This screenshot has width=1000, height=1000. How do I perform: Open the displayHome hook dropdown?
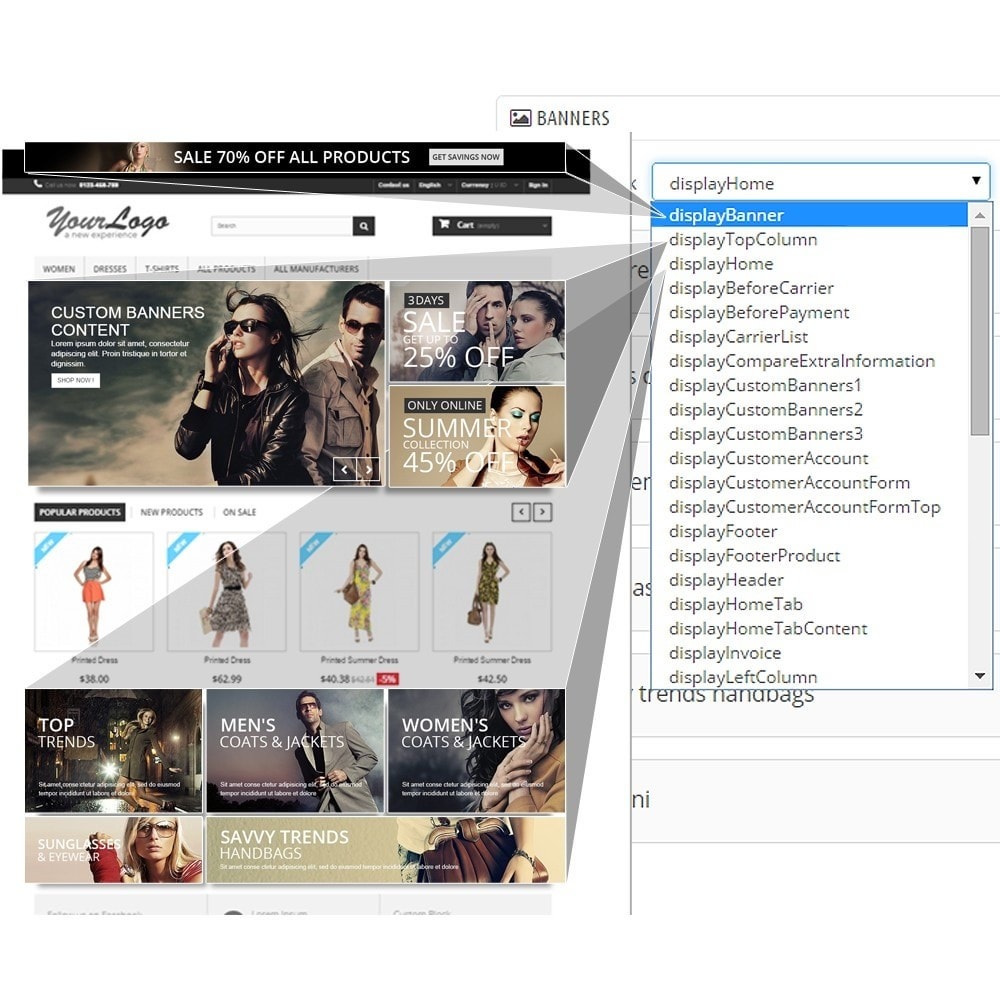tap(820, 183)
